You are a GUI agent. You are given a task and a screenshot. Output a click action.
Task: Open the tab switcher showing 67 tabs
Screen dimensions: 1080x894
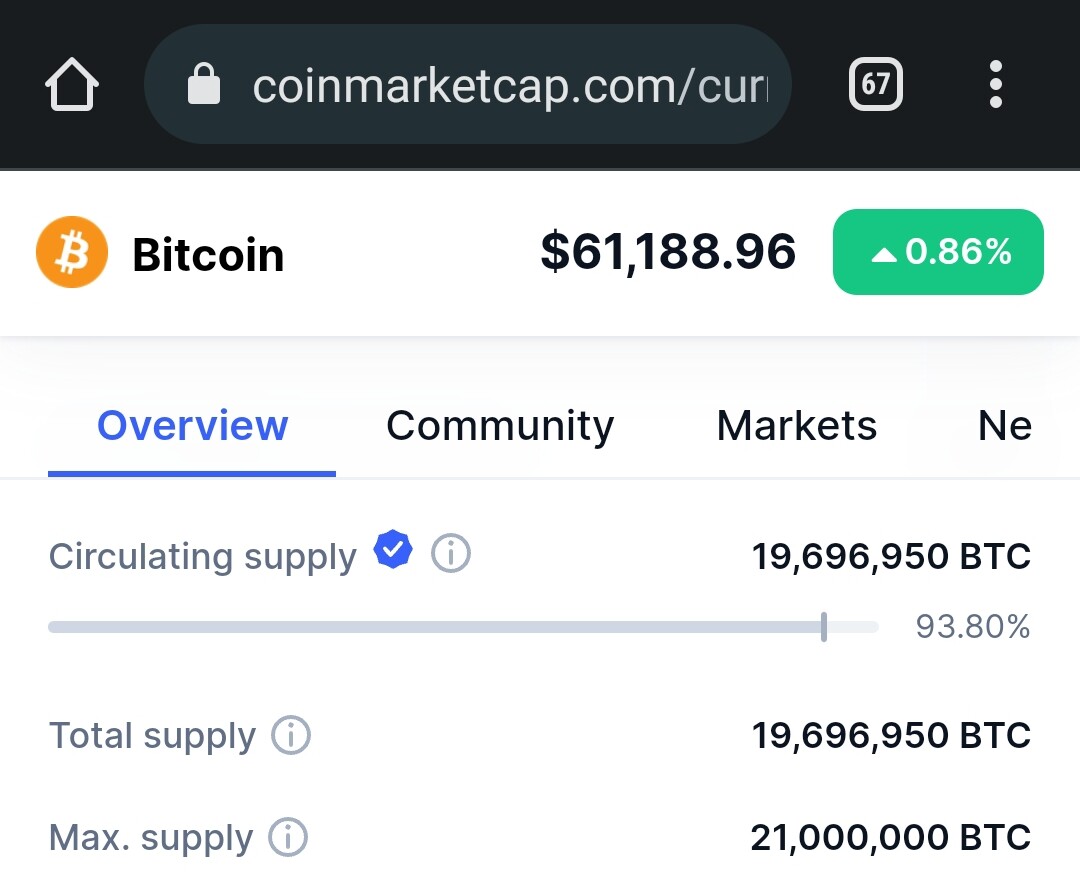[875, 84]
